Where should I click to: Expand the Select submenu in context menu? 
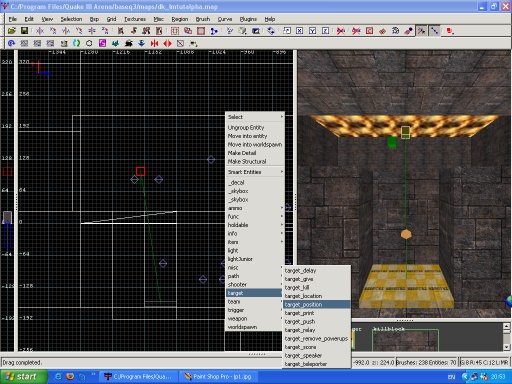255,117
